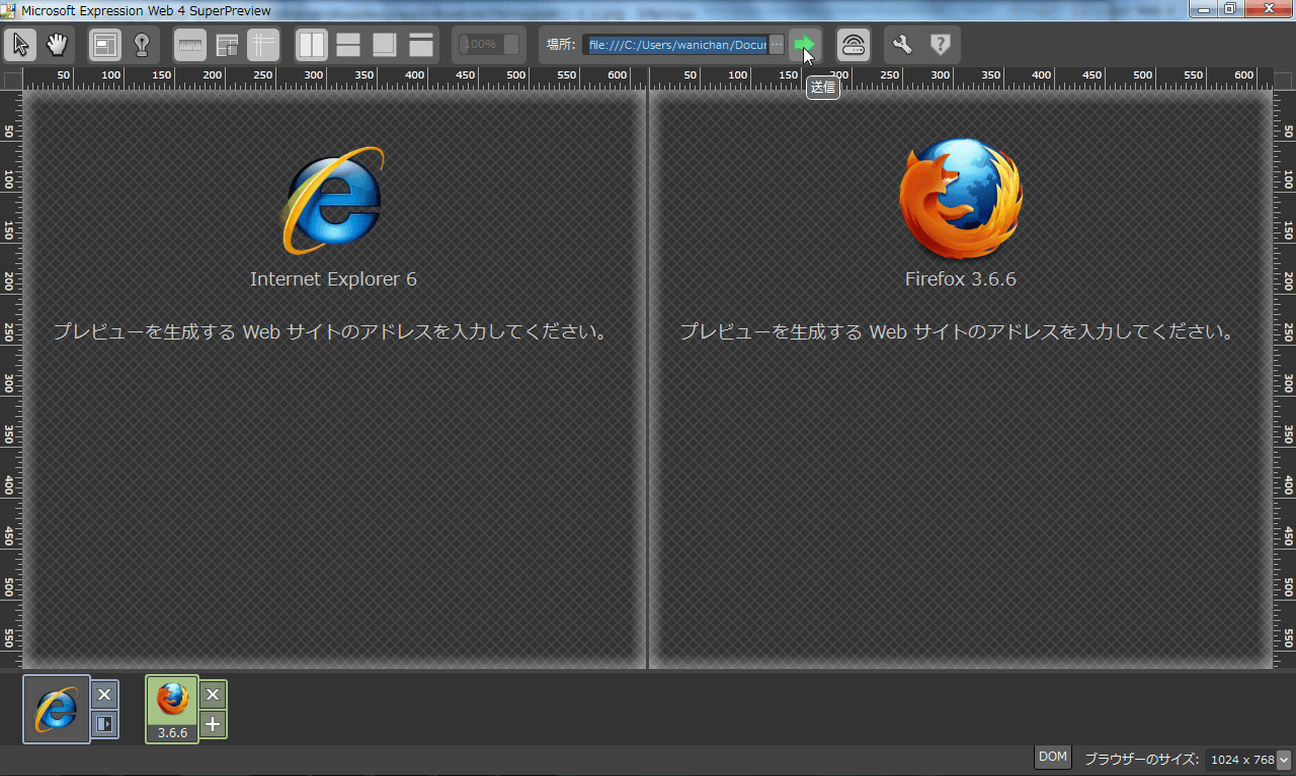The height and width of the screenshot is (776, 1296).
Task: Remove the Firefox 3.6.6 browser from the list
Action: point(213,694)
